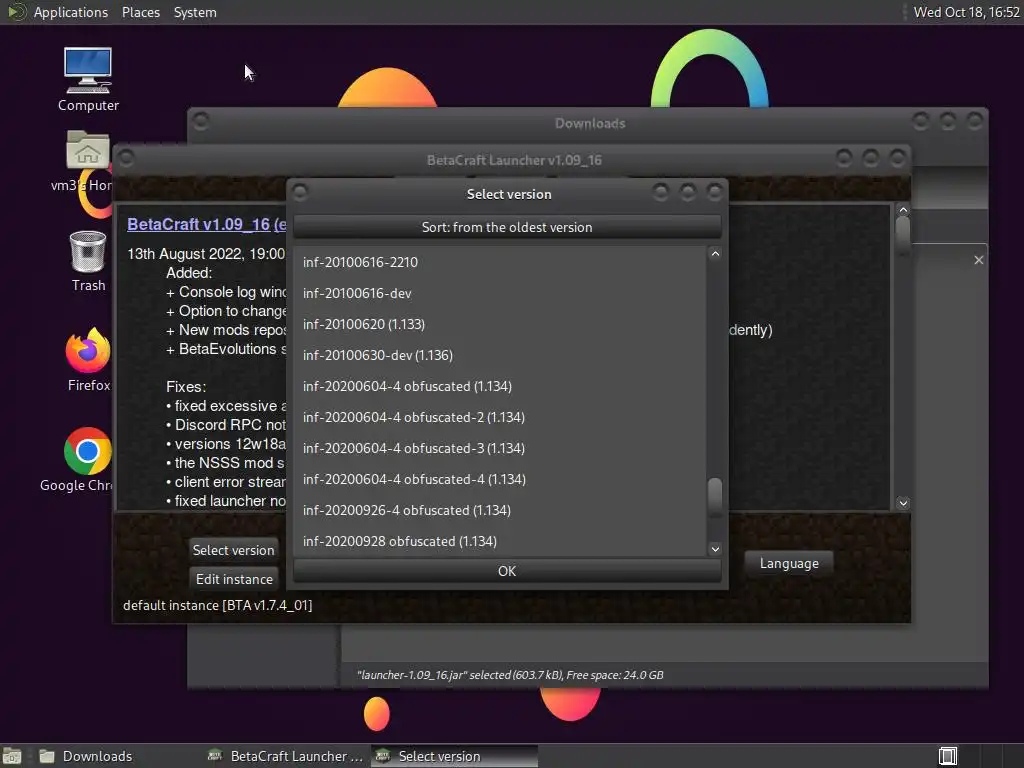Click version list scrollbar up arrow

pos(715,254)
